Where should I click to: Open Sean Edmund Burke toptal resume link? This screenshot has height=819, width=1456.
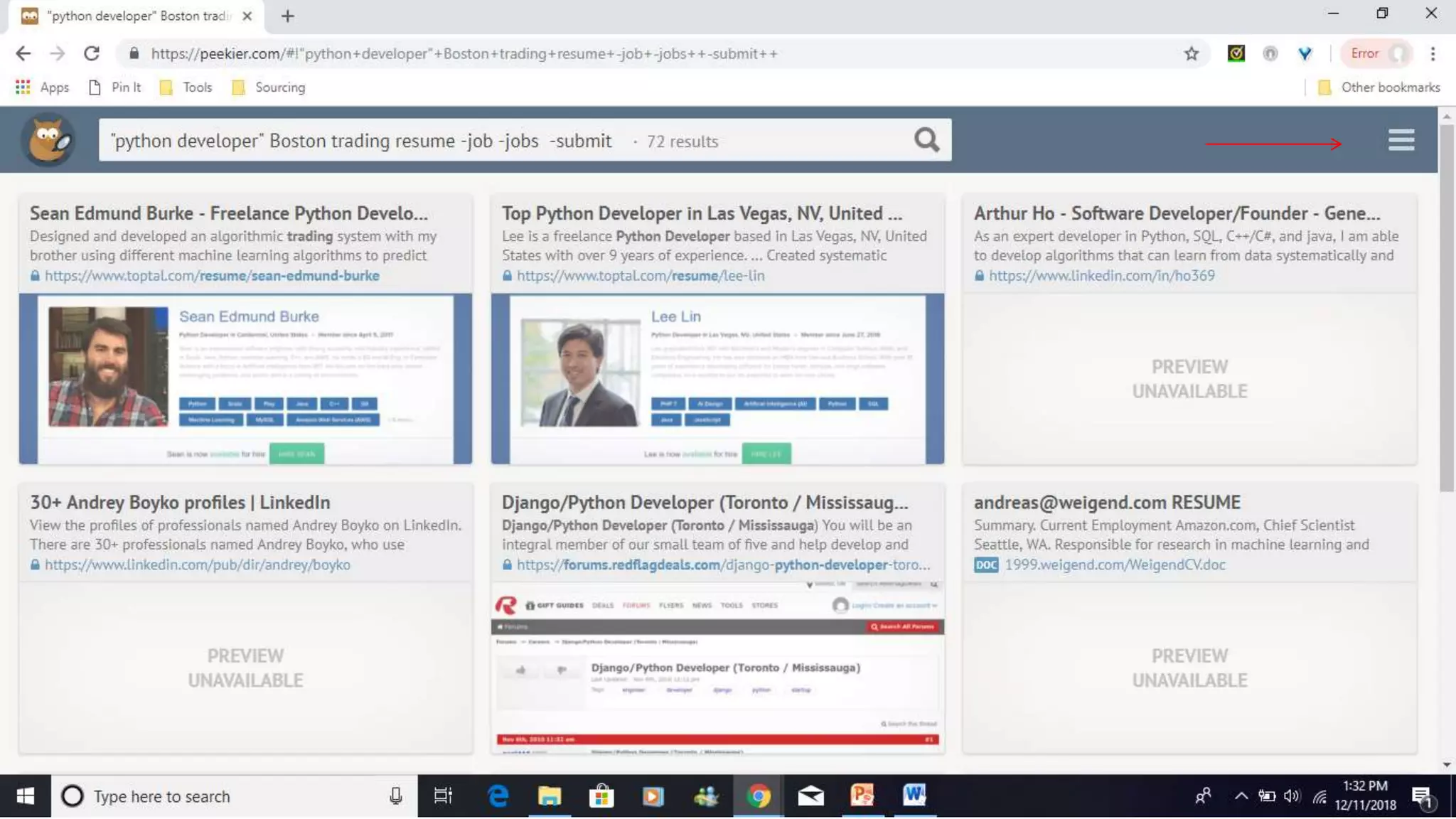point(212,276)
